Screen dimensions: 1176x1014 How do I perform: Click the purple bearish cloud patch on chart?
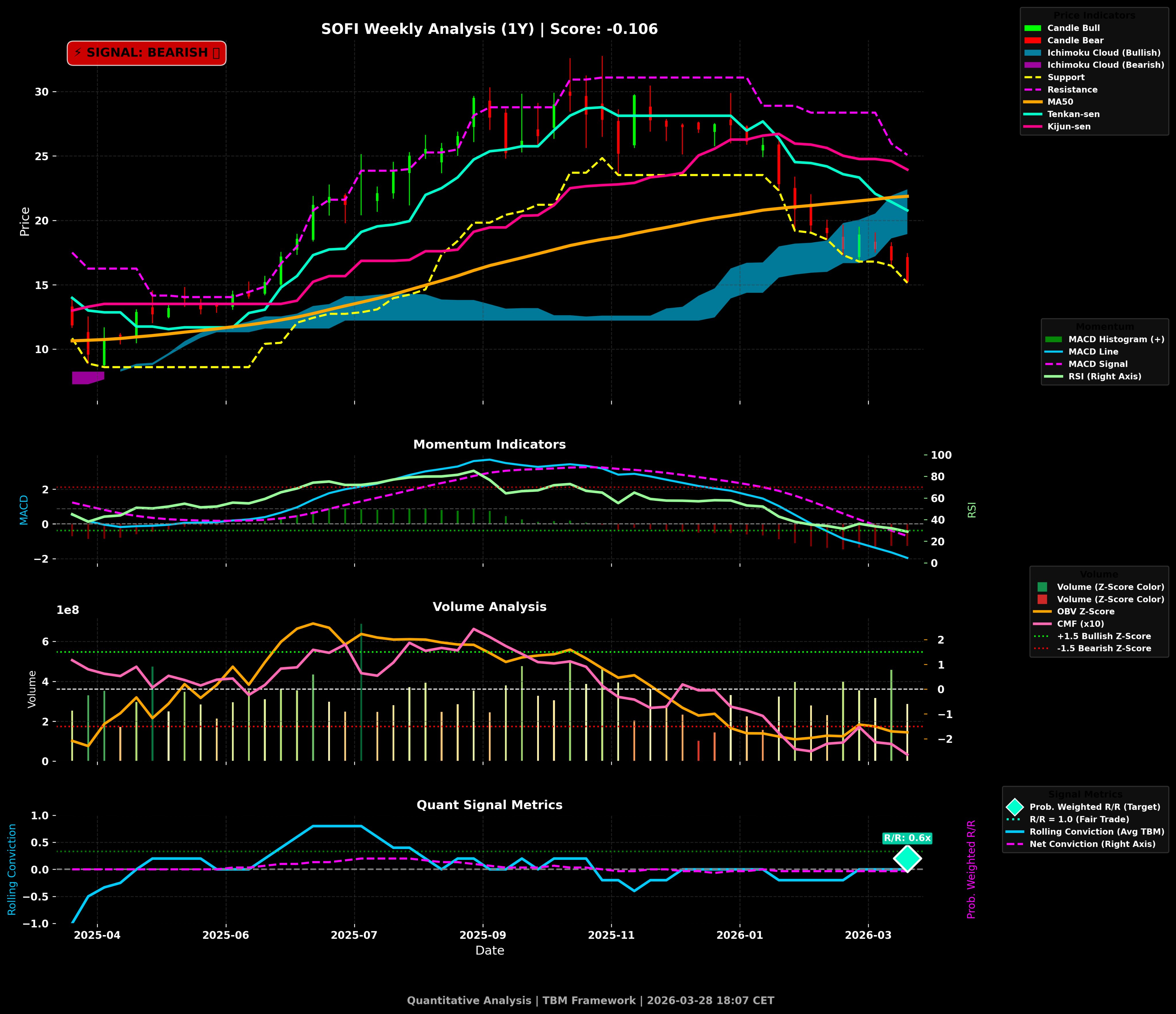click(87, 378)
